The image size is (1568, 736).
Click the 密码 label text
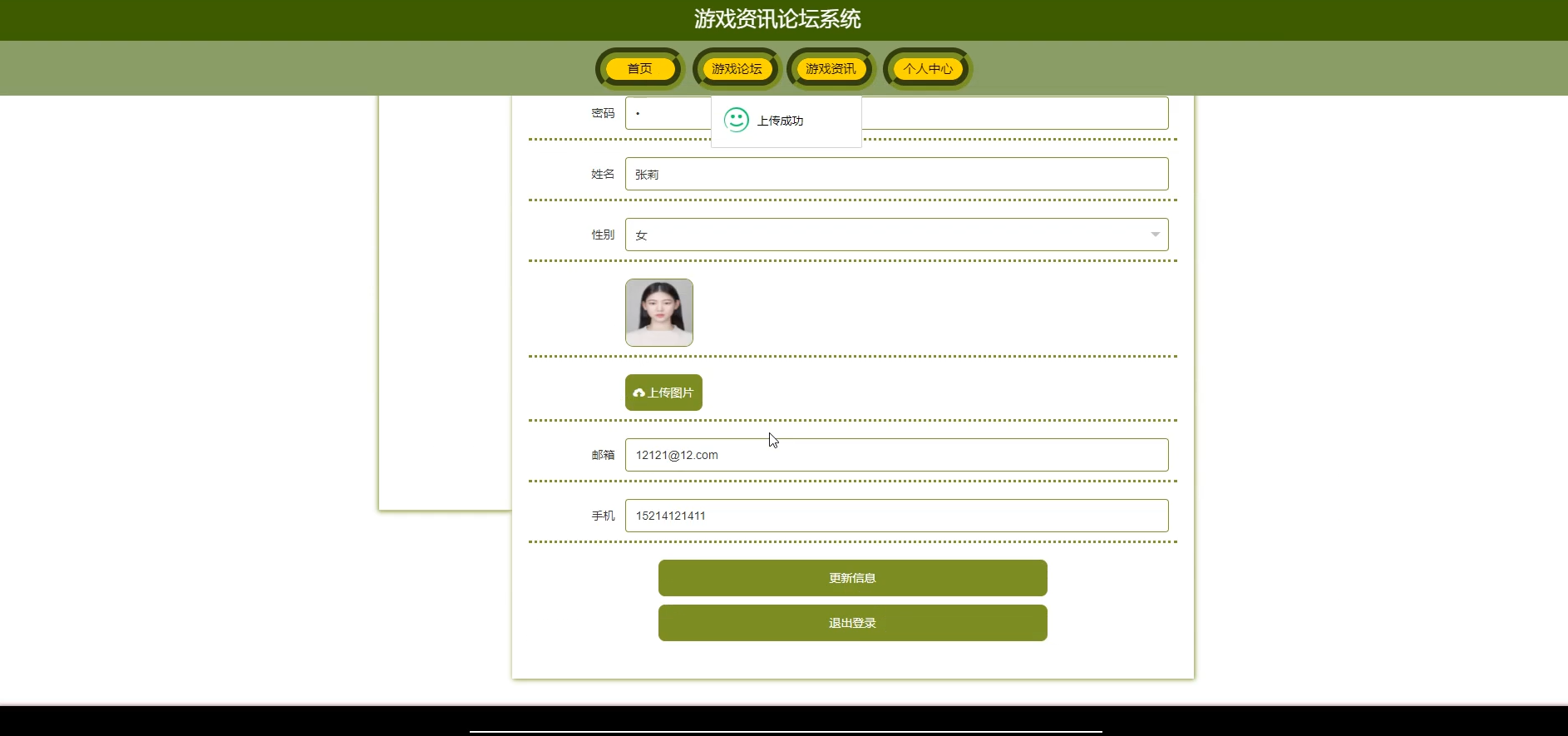coord(603,113)
